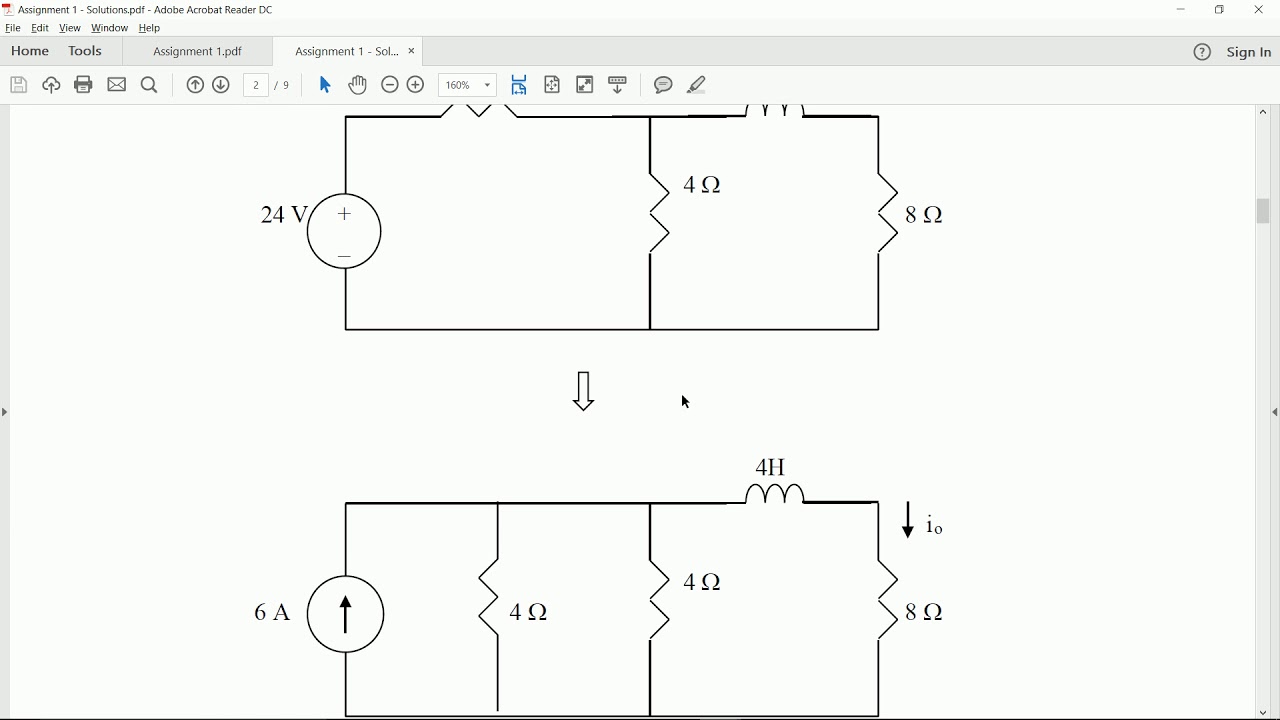
Task: Click the scrollbar down arrow
Action: tap(1264, 713)
